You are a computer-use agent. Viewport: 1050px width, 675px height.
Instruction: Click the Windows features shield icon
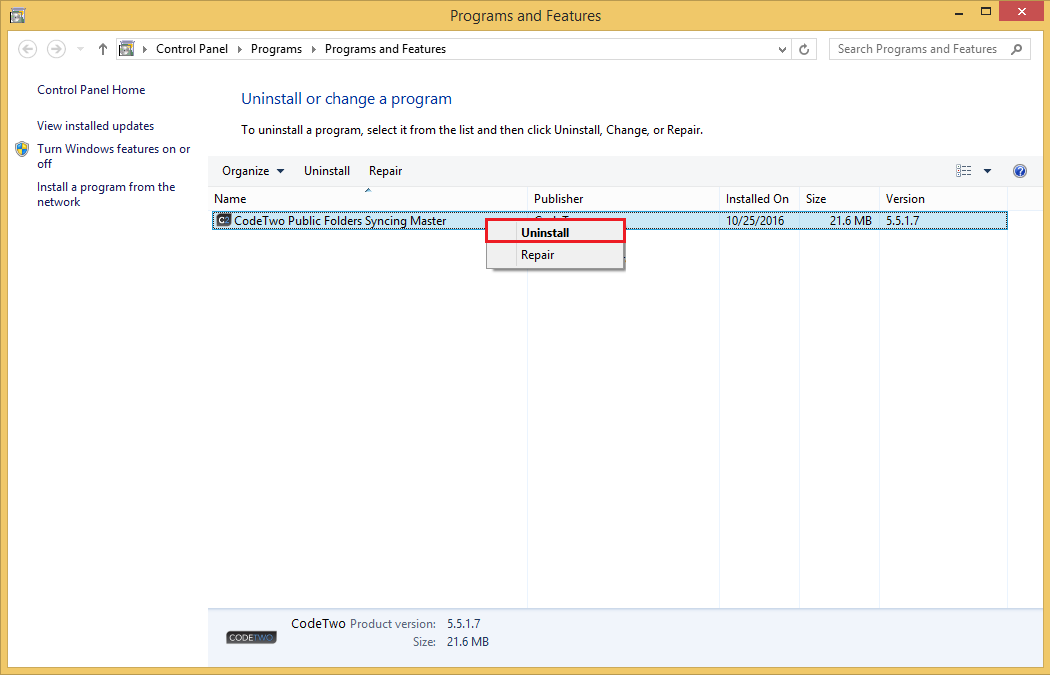pyautogui.click(x=22, y=149)
